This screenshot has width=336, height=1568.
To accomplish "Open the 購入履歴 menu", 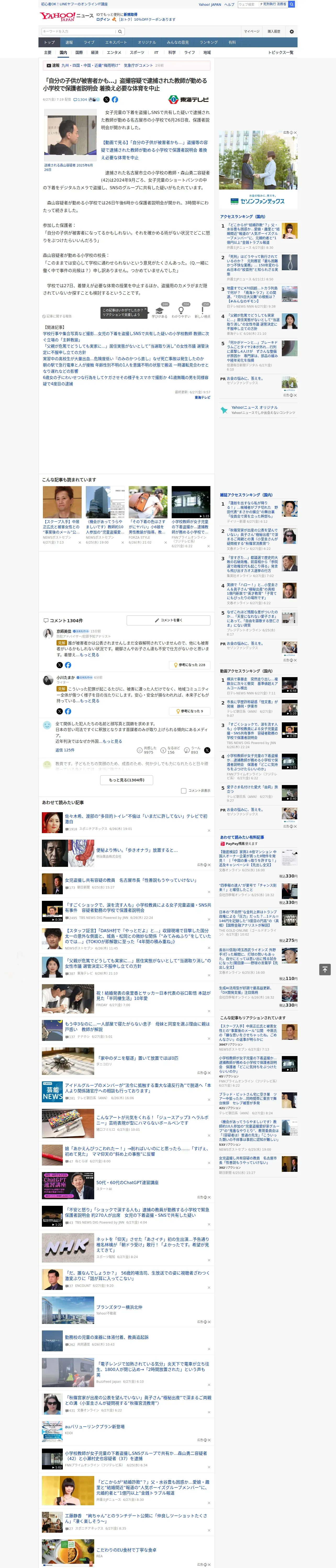I will click(274, 32).
